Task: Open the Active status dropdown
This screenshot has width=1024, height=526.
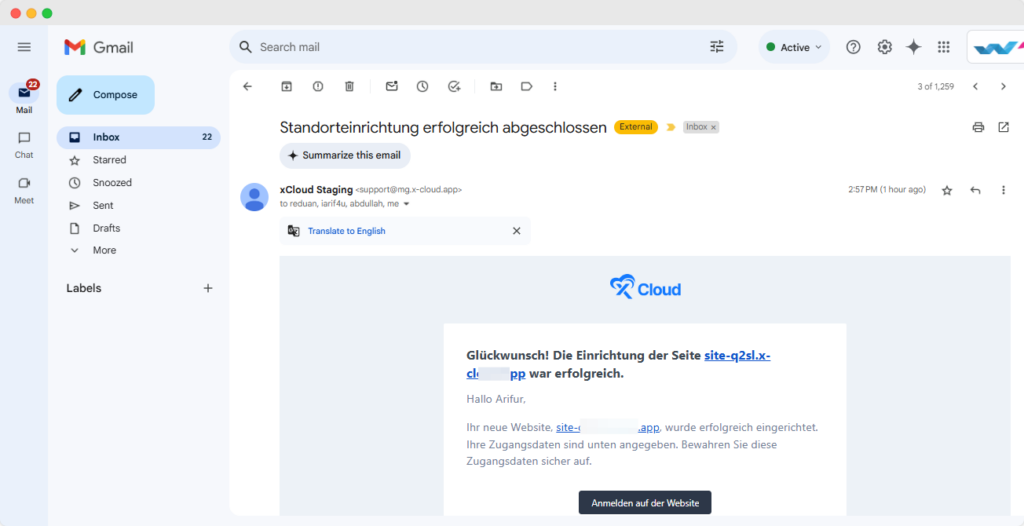Action: (794, 47)
